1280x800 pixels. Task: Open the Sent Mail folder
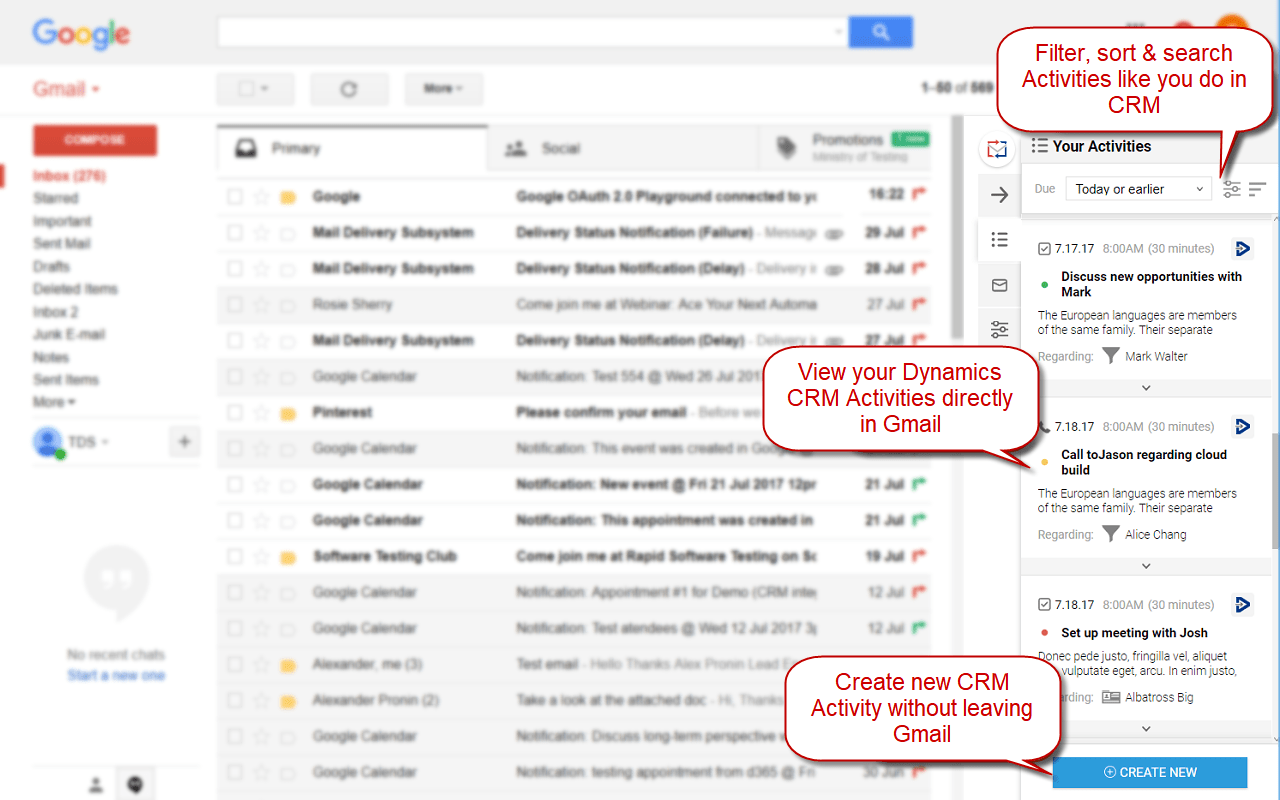62,243
